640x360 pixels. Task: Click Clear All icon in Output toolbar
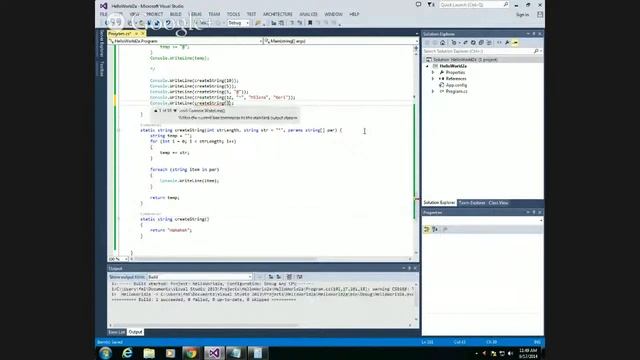coord(289,277)
